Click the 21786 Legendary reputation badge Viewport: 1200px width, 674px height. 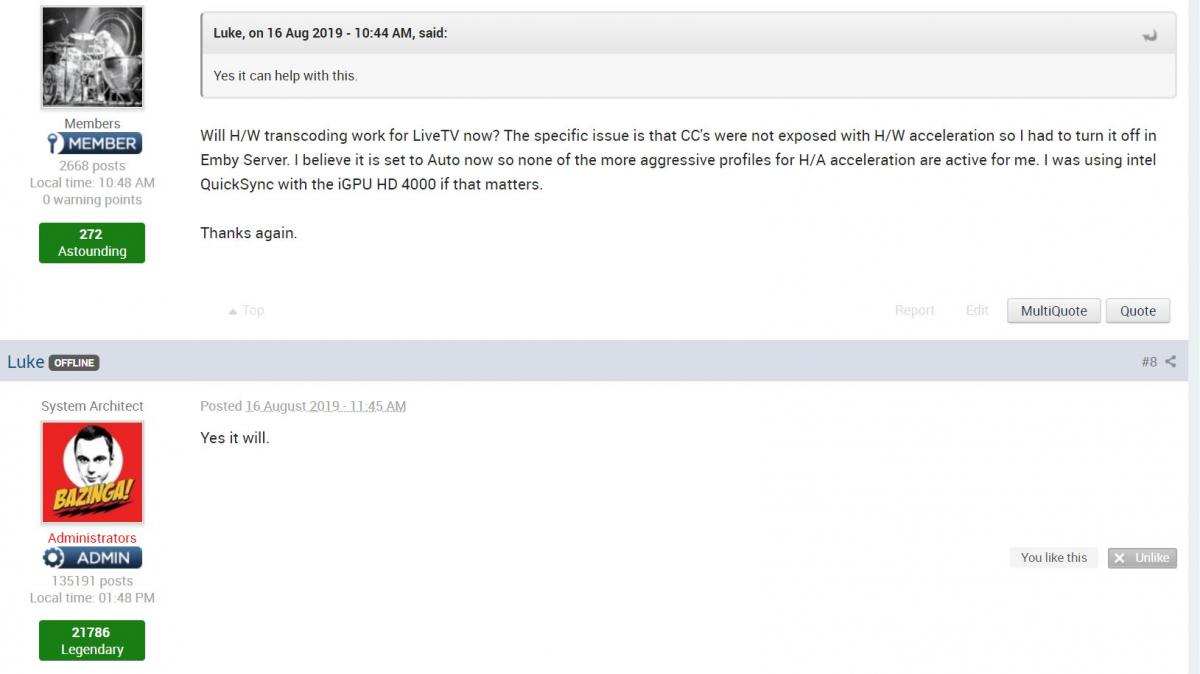pos(92,640)
